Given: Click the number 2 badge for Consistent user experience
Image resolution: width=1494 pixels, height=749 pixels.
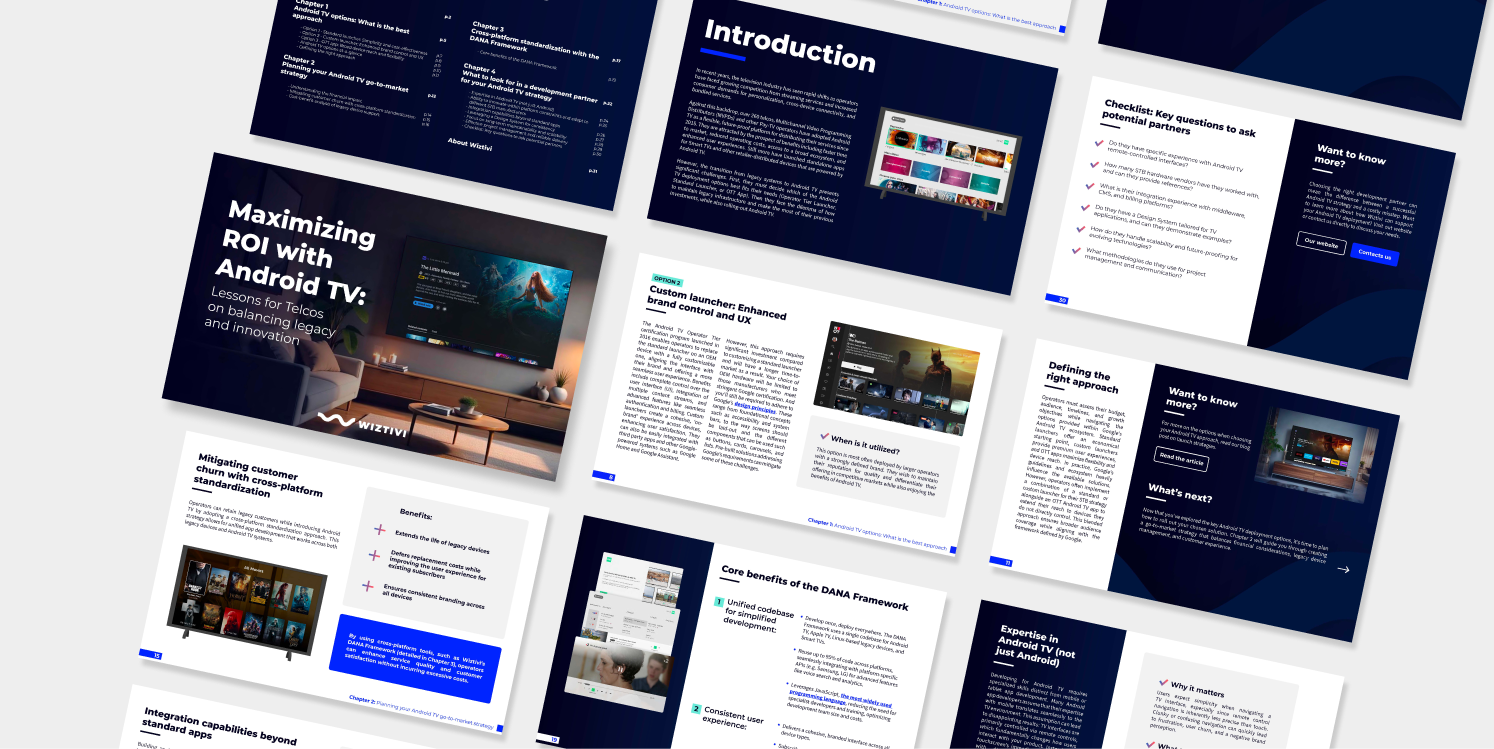Looking at the screenshot, I should click(696, 709).
